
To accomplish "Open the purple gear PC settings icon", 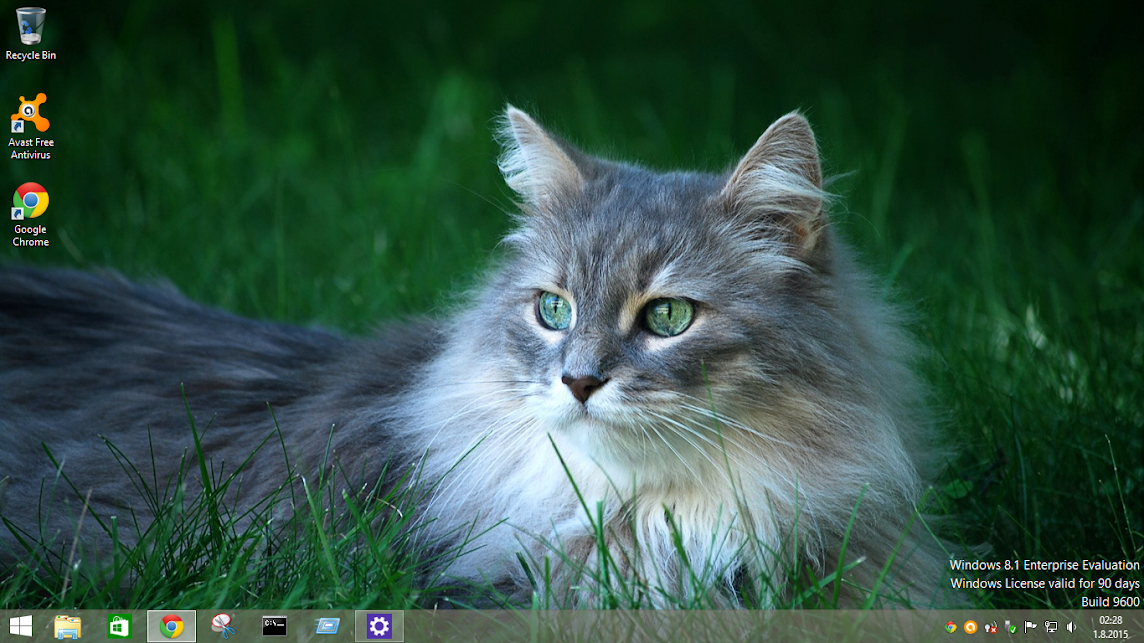I will (379, 626).
